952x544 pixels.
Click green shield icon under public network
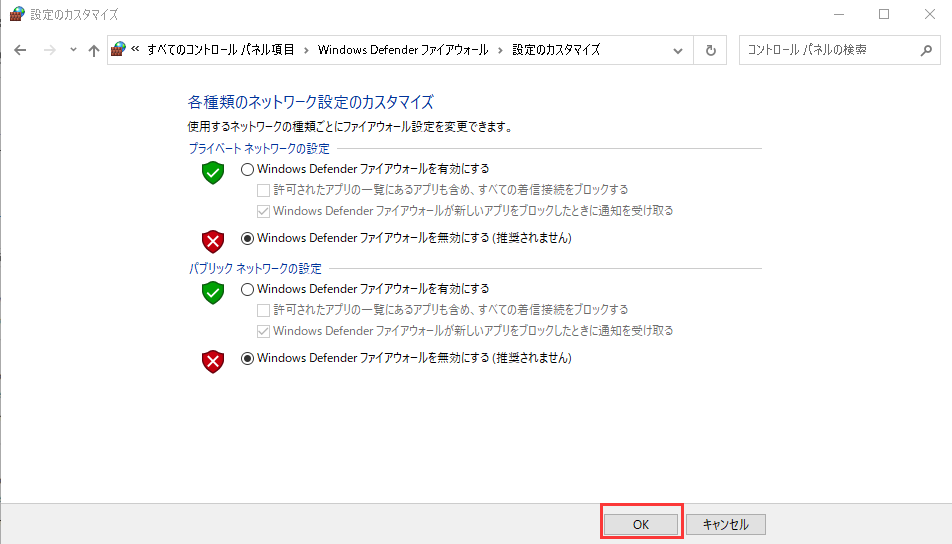click(212, 293)
